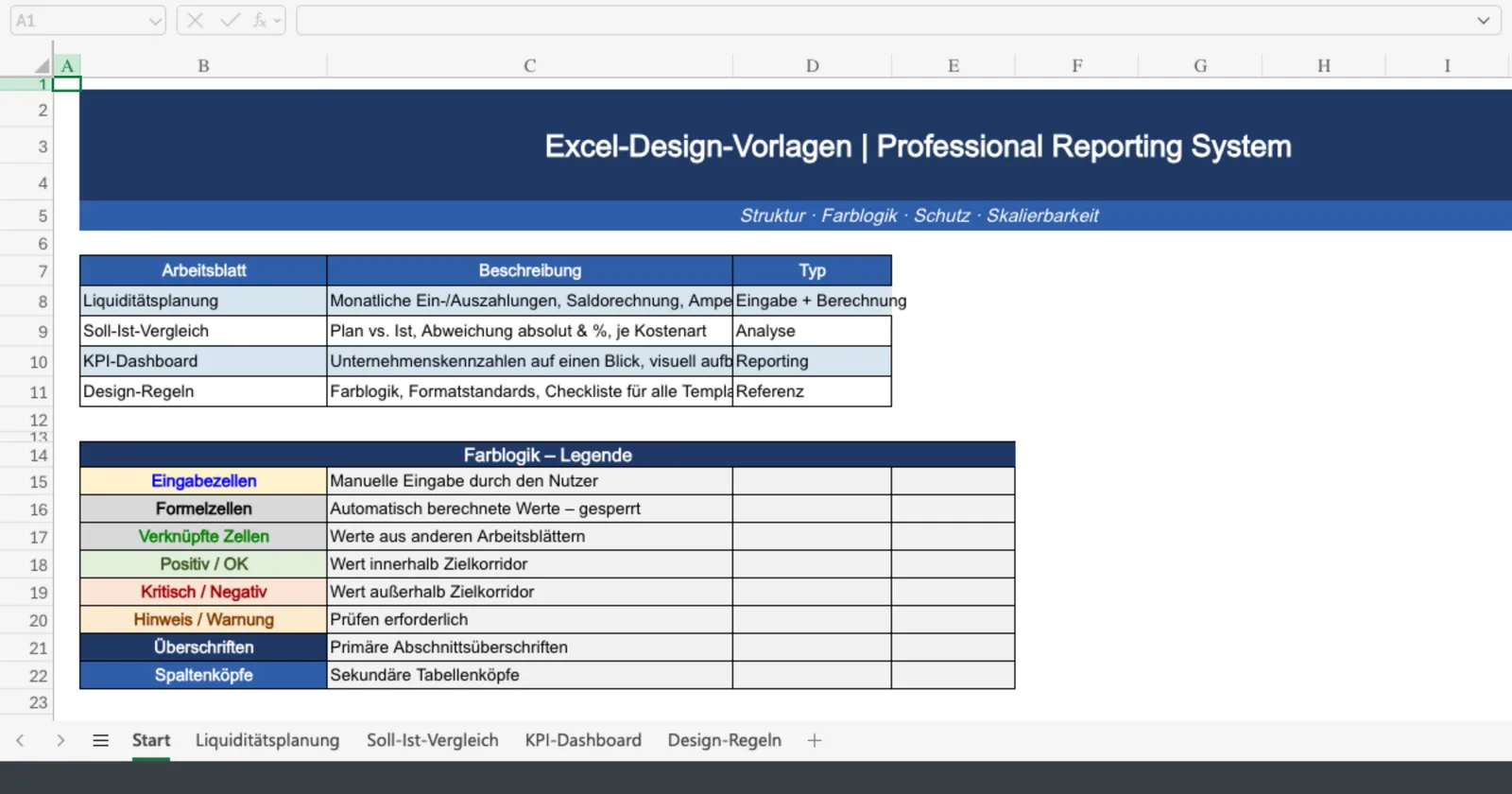Image resolution: width=1512 pixels, height=794 pixels.
Task: Switch to the KPI-Dashboard sheet tab
Action: click(583, 740)
